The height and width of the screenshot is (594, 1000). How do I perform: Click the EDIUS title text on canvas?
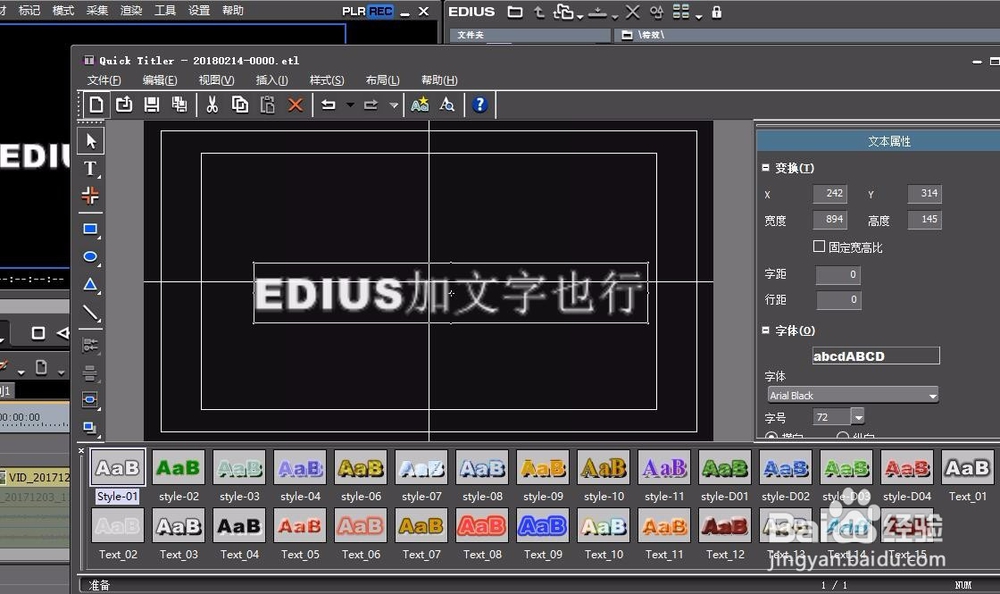pyautogui.click(x=450, y=293)
